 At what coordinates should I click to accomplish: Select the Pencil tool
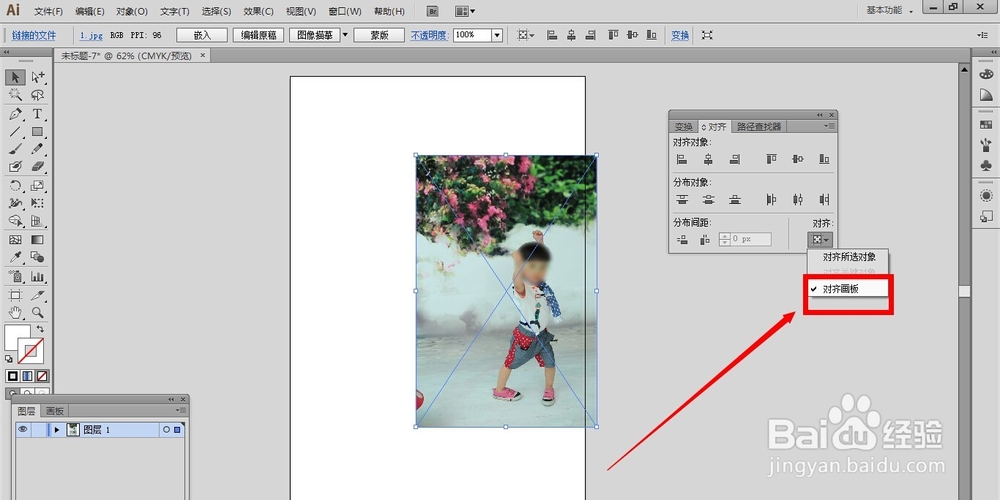(x=38, y=149)
